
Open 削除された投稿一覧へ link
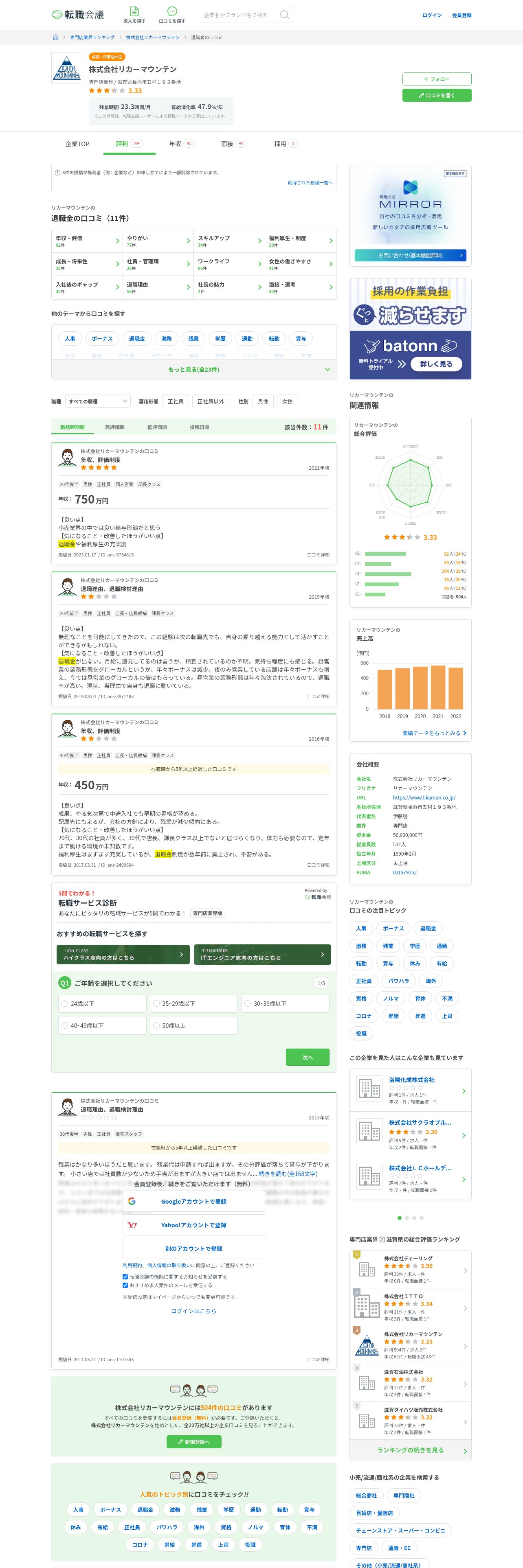click(310, 183)
